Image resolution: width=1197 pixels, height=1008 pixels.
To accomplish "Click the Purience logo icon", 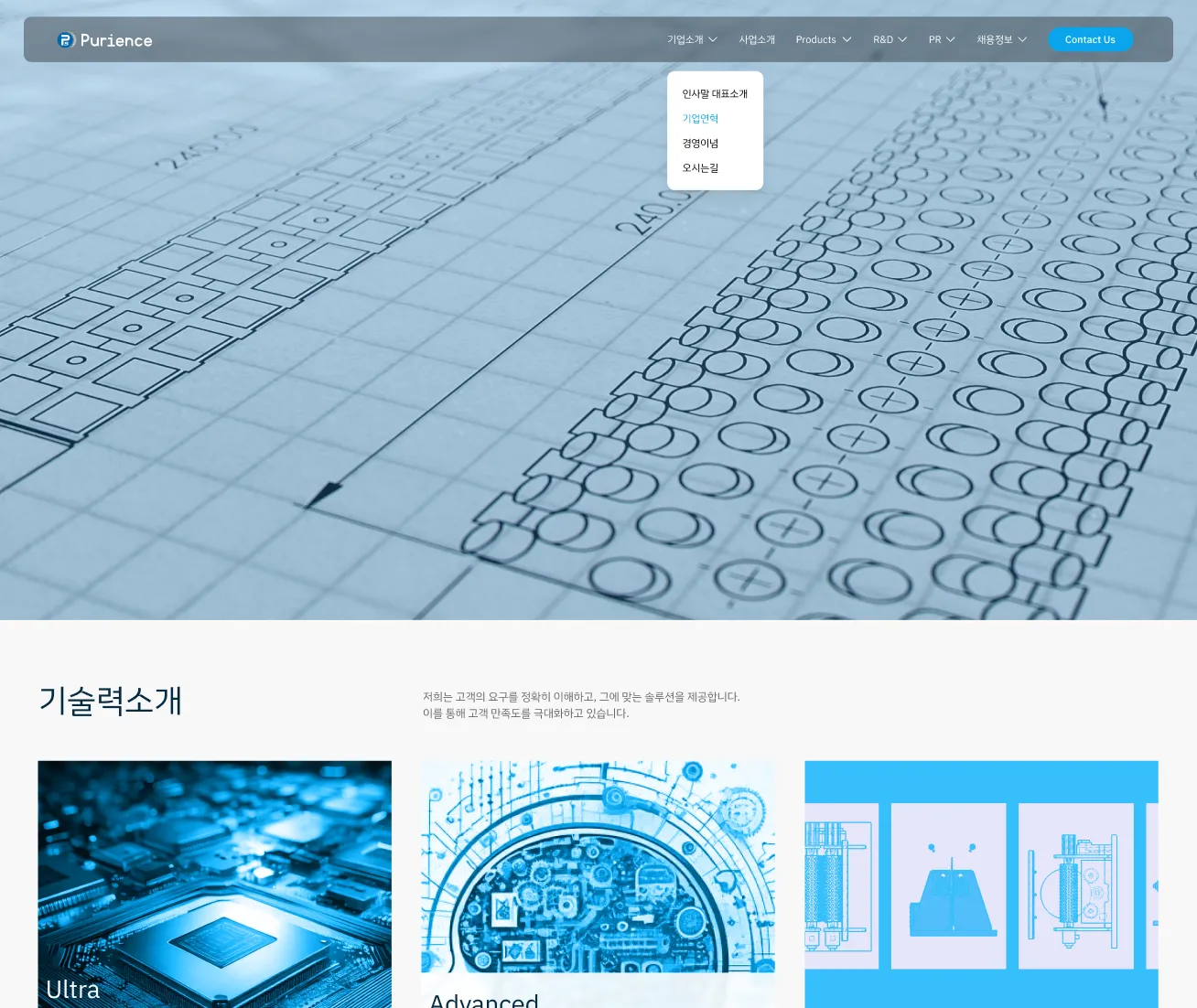I will [x=66, y=39].
